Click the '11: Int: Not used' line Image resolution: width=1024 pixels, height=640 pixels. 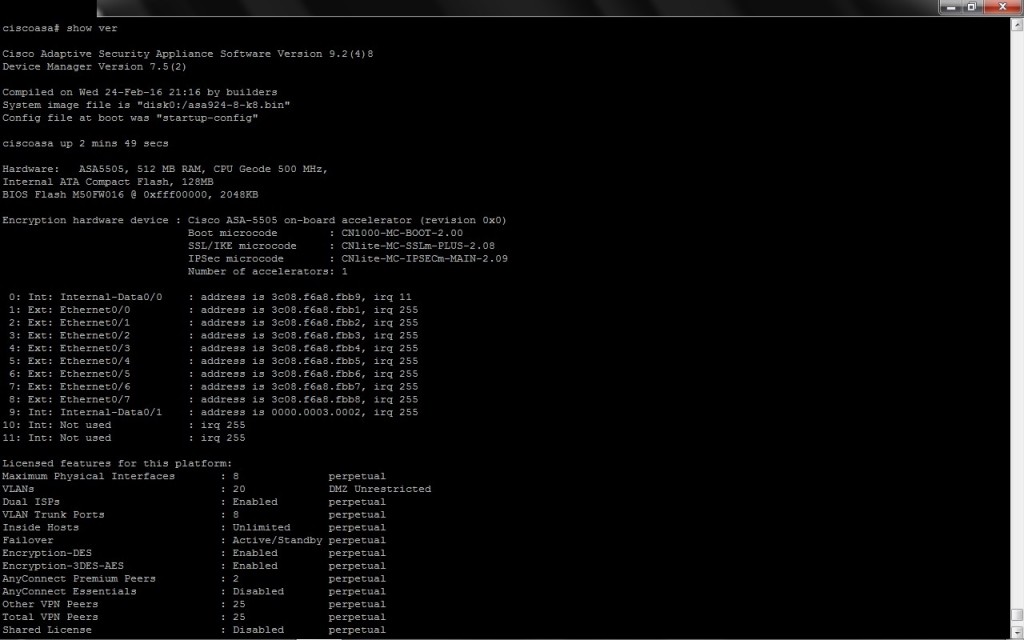click(x=124, y=438)
